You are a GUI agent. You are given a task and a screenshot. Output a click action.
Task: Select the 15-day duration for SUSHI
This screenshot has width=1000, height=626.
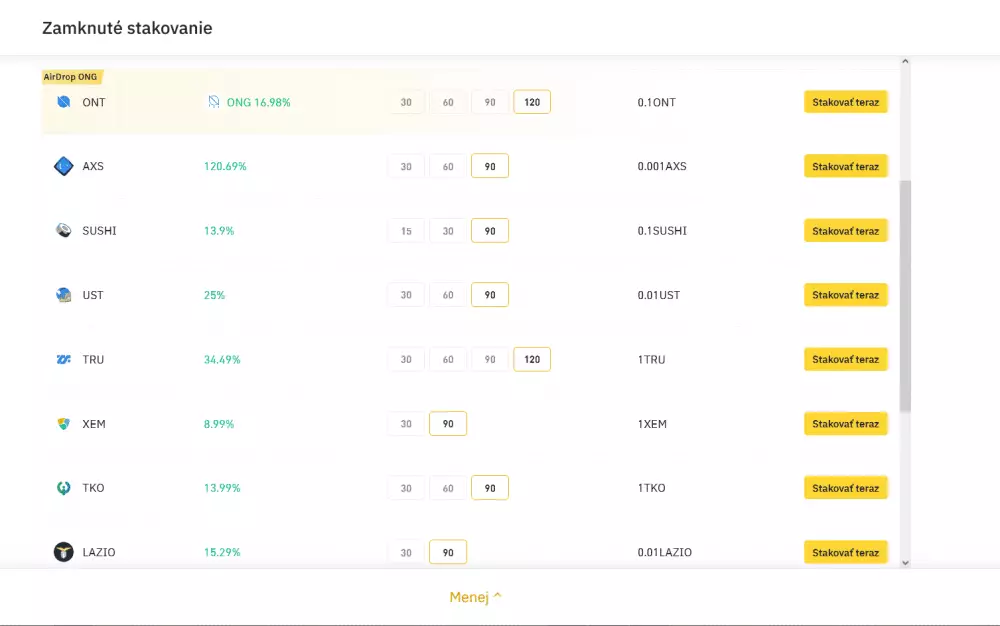(406, 230)
